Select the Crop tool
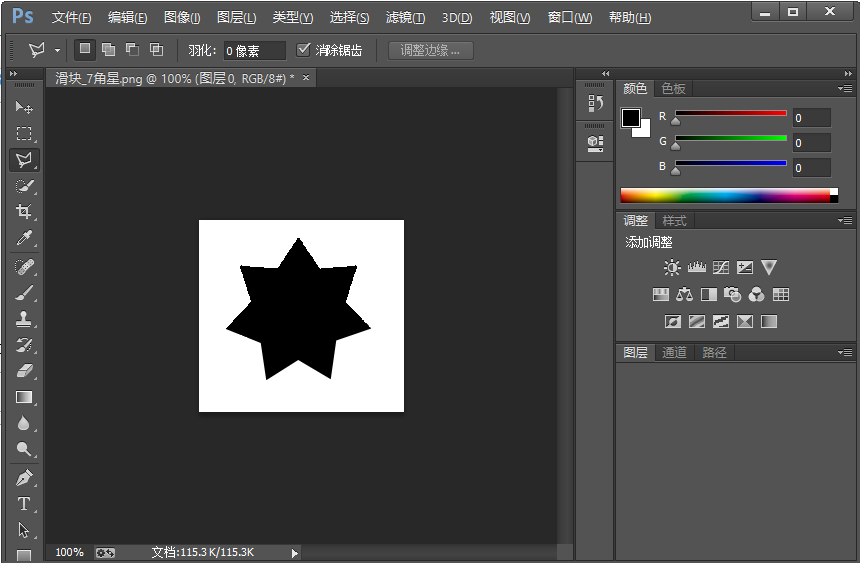The image size is (860, 563). click(24, 212)
